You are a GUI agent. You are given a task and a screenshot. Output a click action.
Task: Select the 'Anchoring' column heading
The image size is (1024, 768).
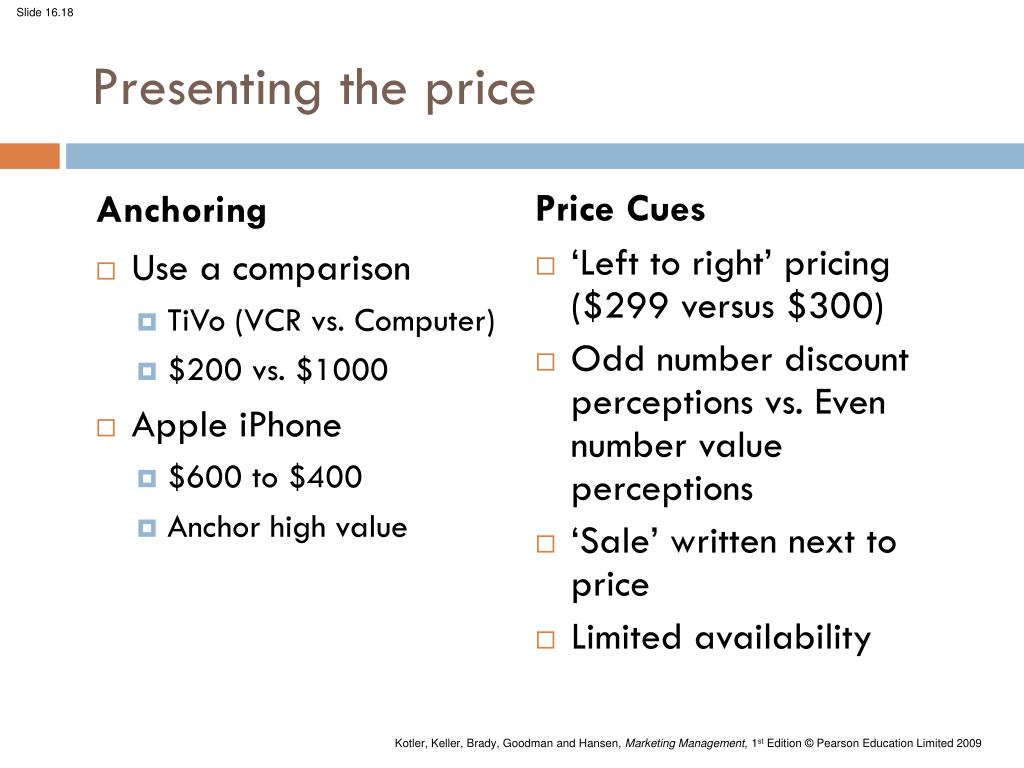tap(182, 210)
